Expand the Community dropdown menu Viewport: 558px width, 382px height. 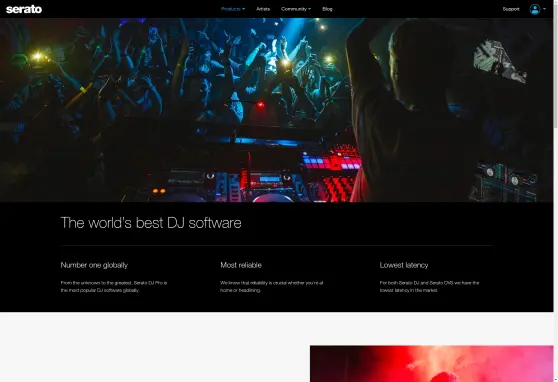(x=296, y=9)
